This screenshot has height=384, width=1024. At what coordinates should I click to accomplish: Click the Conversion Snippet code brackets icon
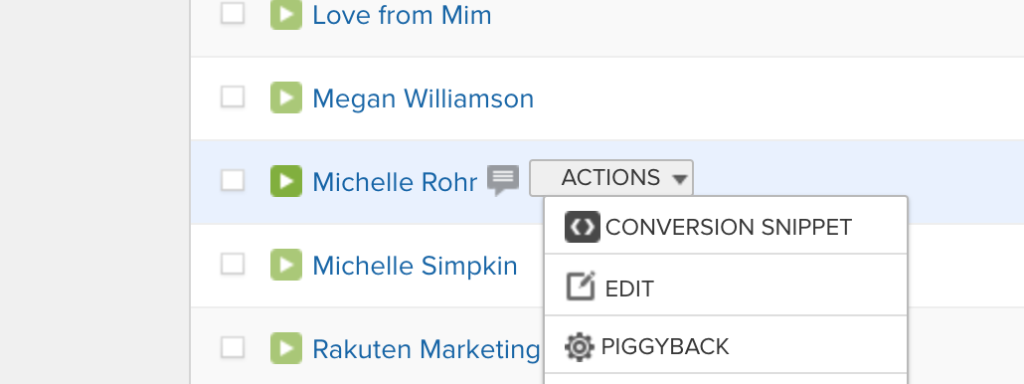click(582, 227)
